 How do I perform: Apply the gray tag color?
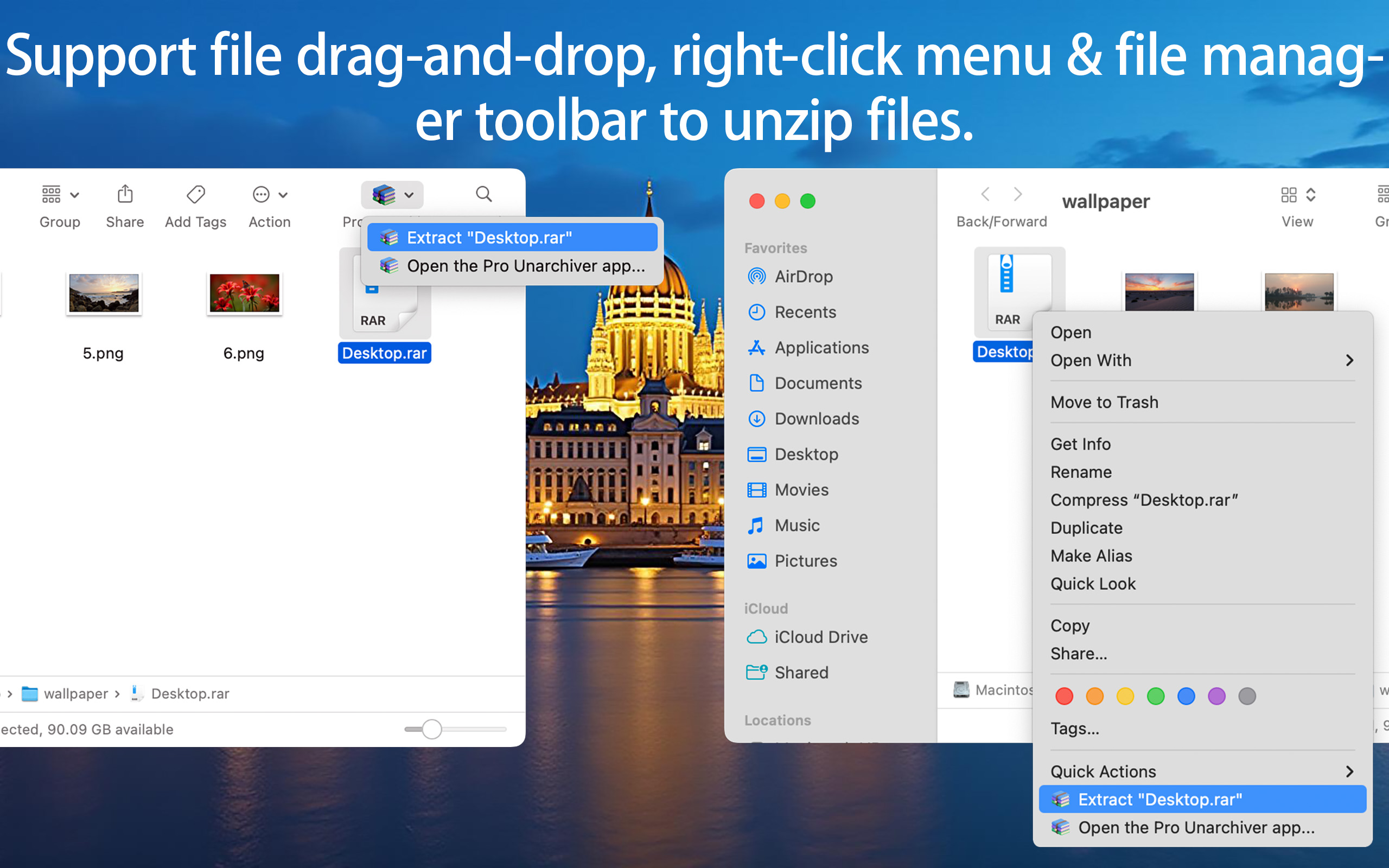[1247, 697]
